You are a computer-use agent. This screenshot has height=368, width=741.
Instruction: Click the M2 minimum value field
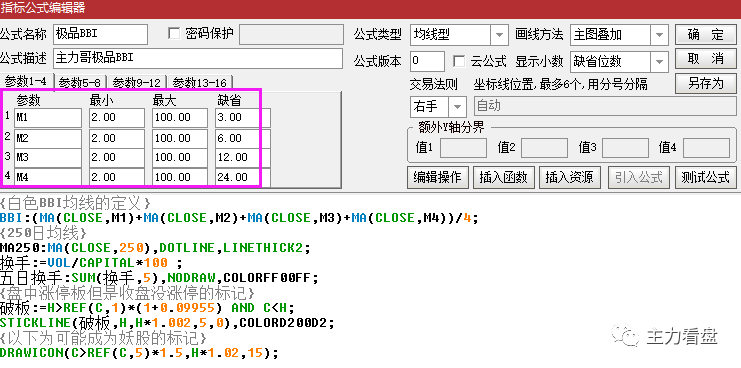(x=117, y=138)
